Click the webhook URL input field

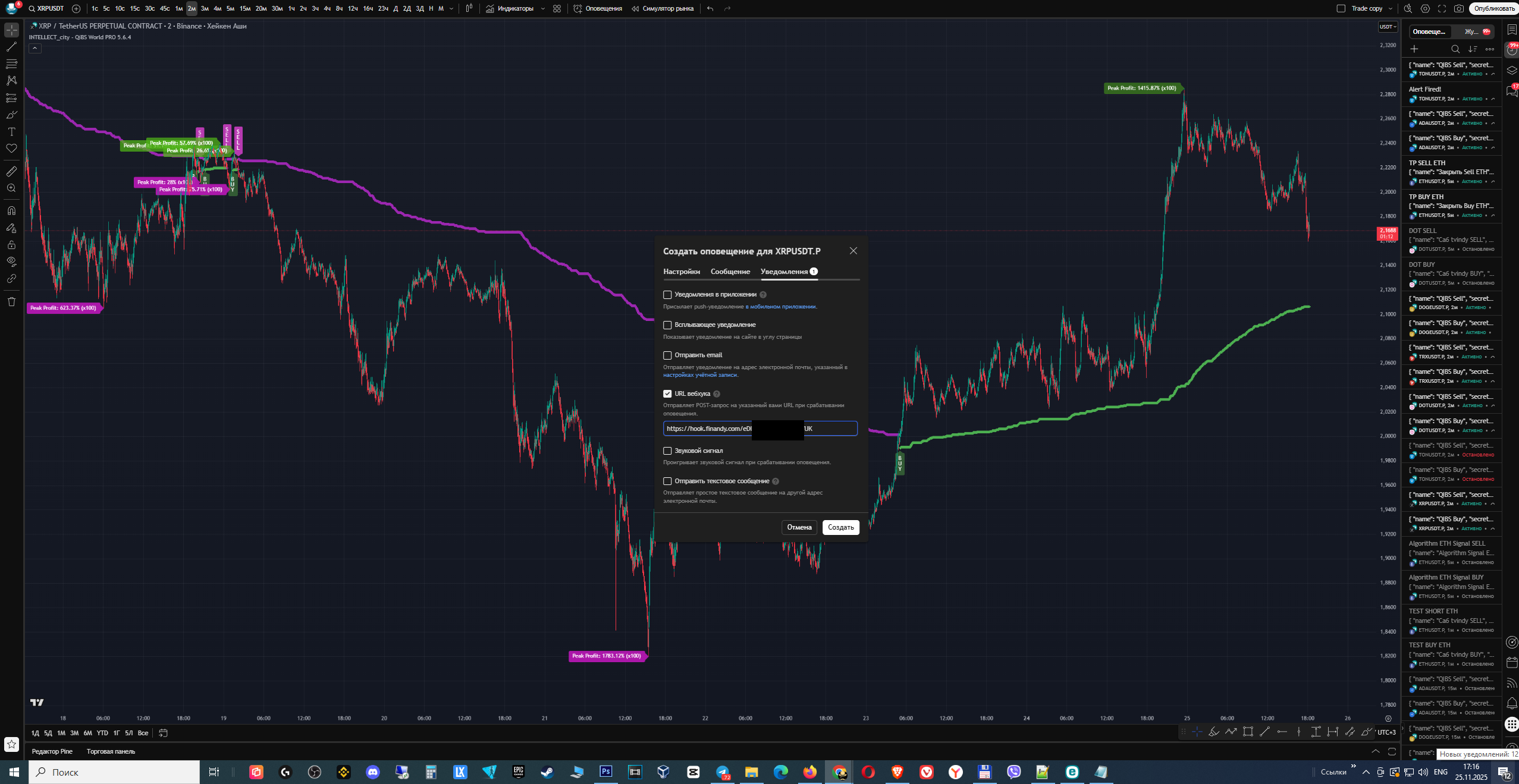point(760,429)
